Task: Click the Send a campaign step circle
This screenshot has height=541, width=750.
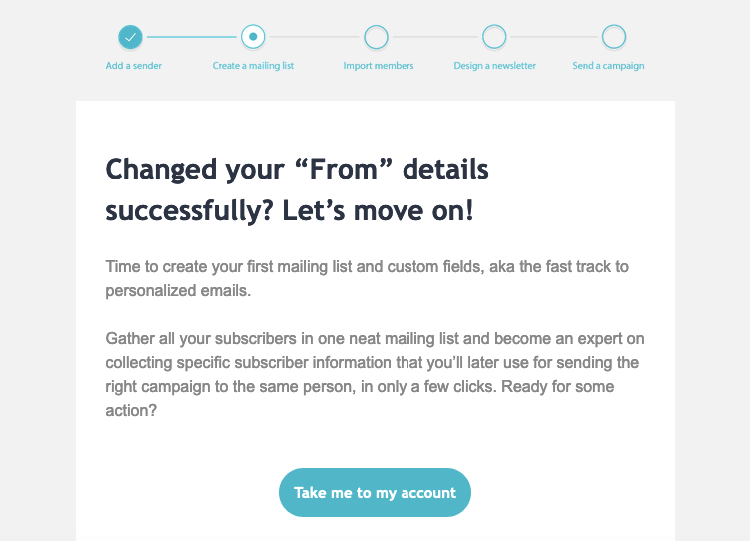Action: [x=614, y=37]
